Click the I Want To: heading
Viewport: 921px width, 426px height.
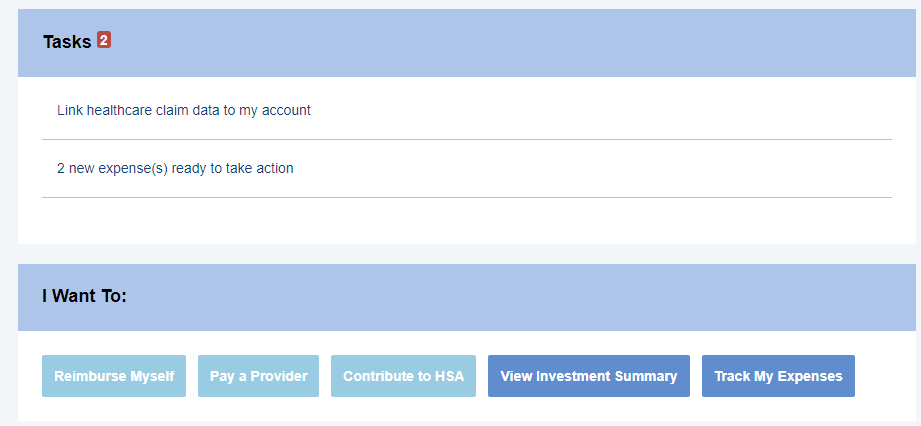(84, 297)
